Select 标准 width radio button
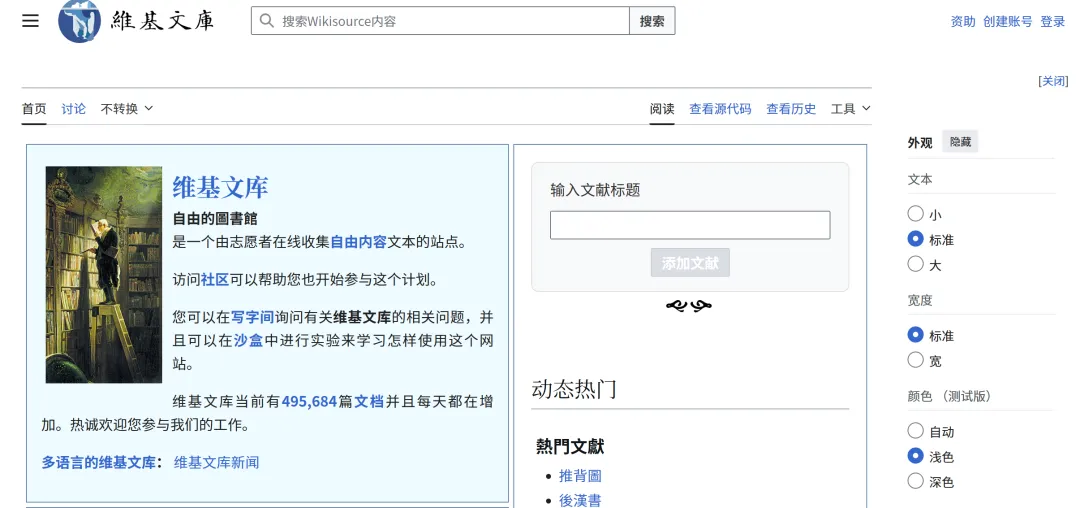Viewport: 1080px width, 508px height. click(x=915, y=335)
